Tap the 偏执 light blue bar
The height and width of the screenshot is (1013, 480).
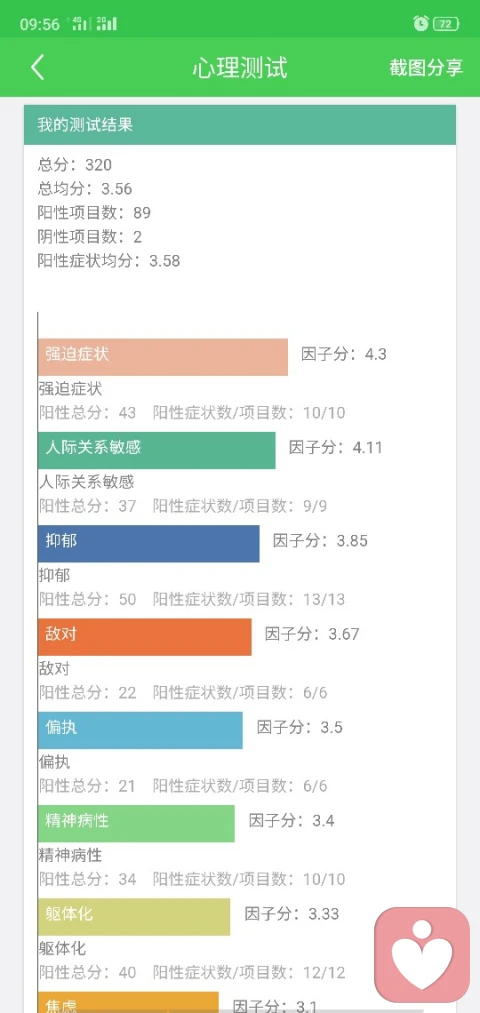140,730
